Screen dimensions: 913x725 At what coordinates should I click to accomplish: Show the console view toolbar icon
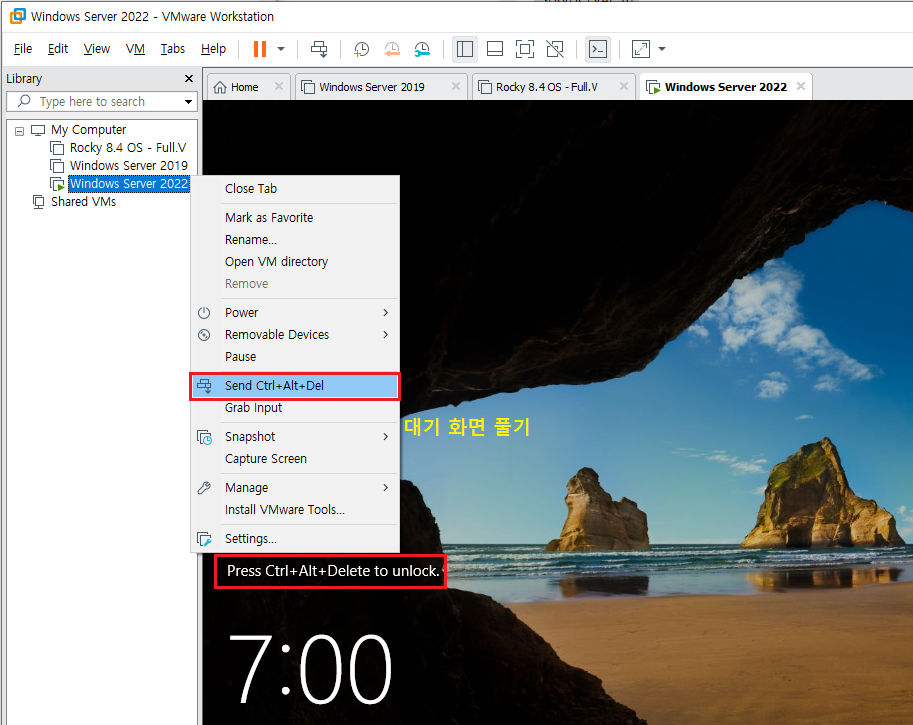(x=598, y=49)
